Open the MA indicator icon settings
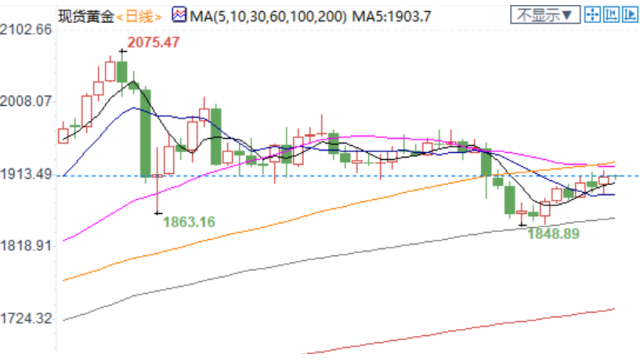The width and height of the screenshot is (640, 360). (179, 15)
